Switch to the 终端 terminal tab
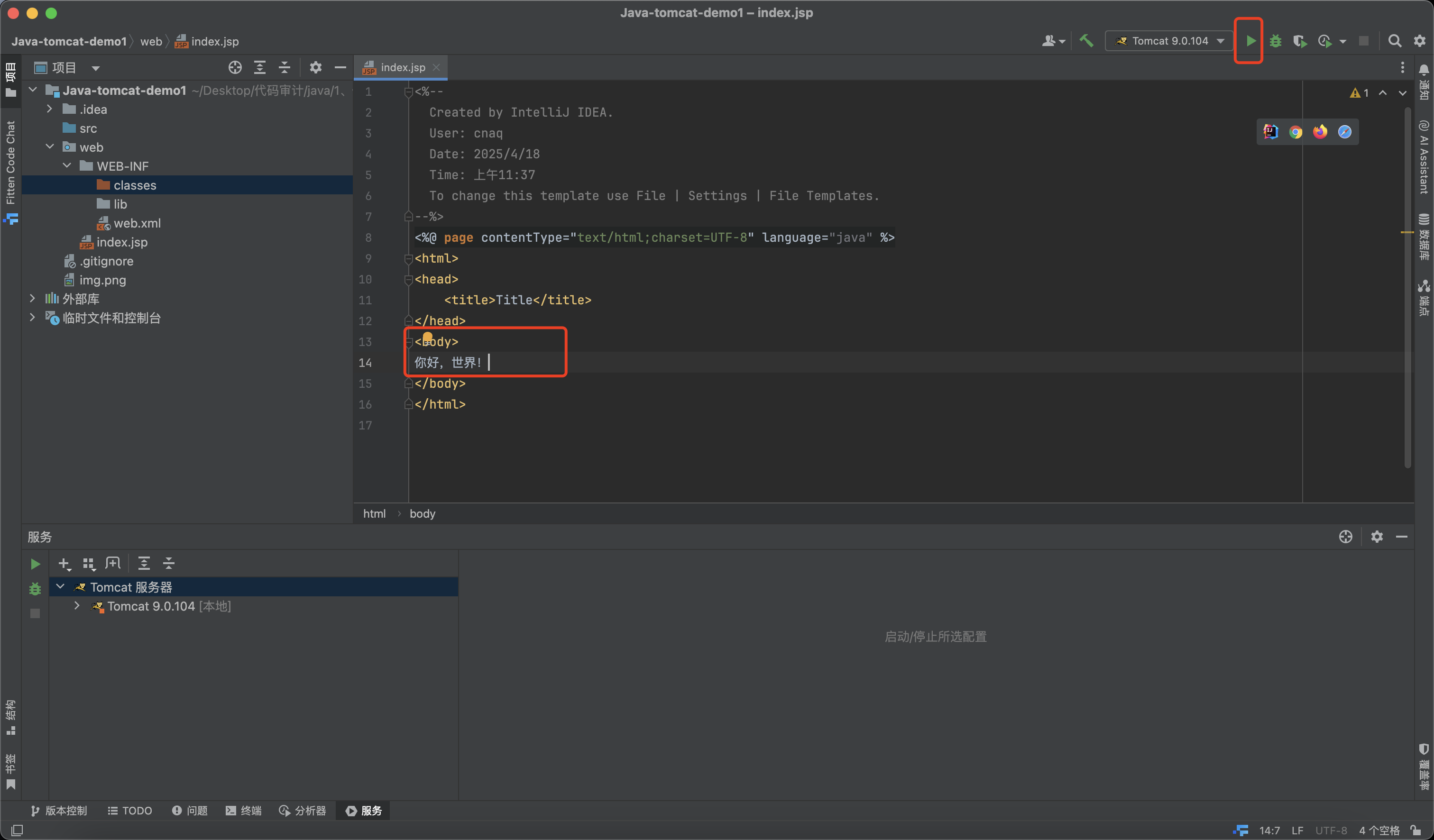 244,811
